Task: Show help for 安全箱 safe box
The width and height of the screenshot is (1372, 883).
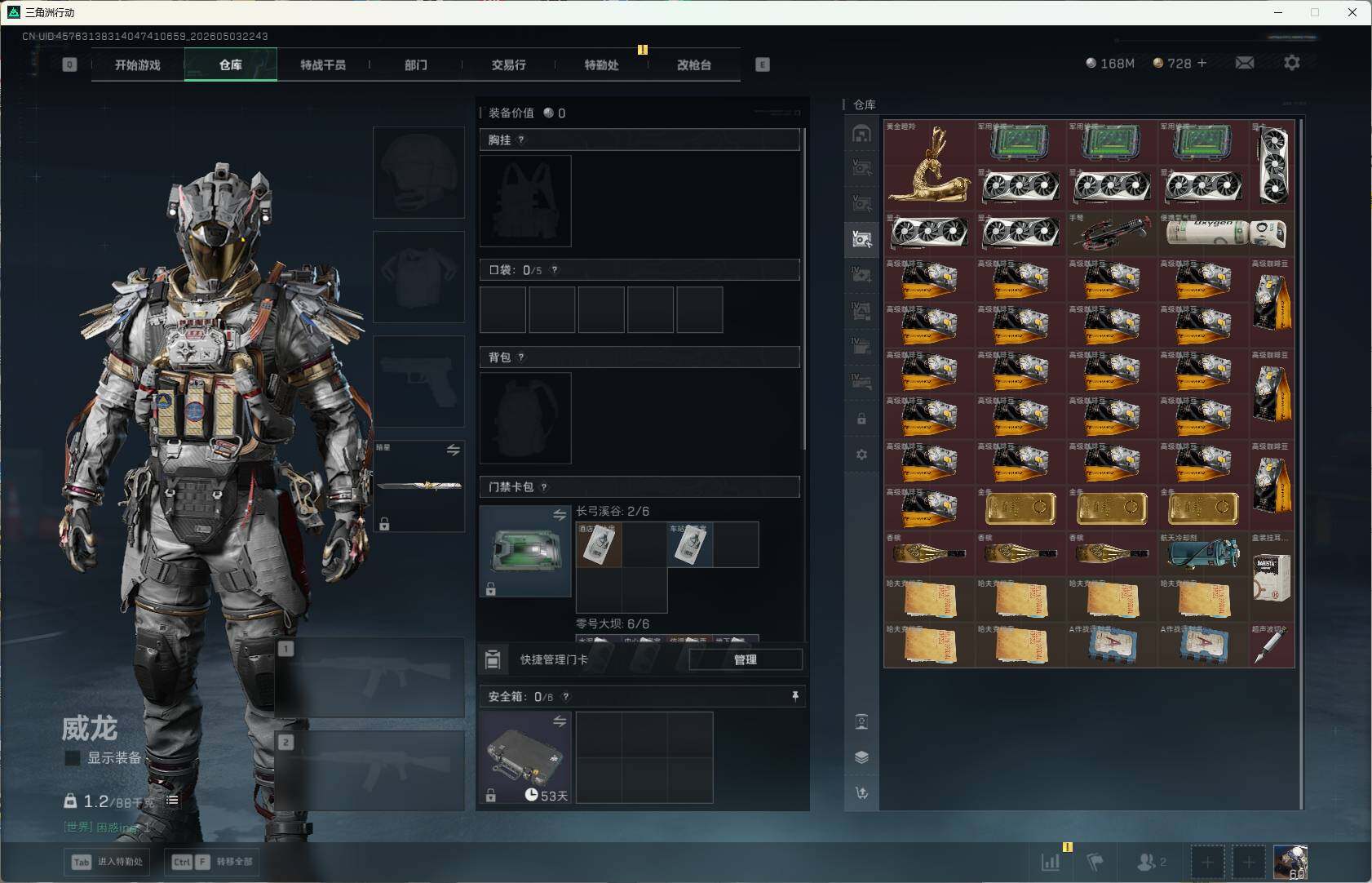Action: [566, 696]
